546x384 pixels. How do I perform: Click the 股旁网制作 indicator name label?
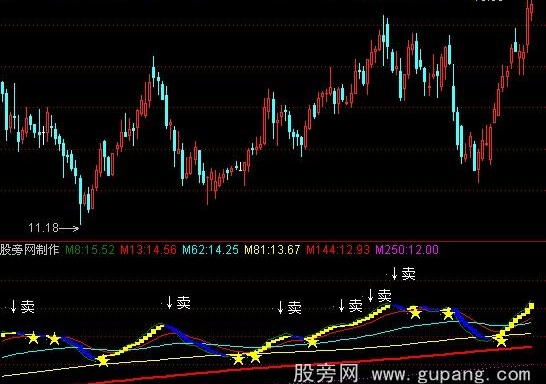(x=30, y=250)
